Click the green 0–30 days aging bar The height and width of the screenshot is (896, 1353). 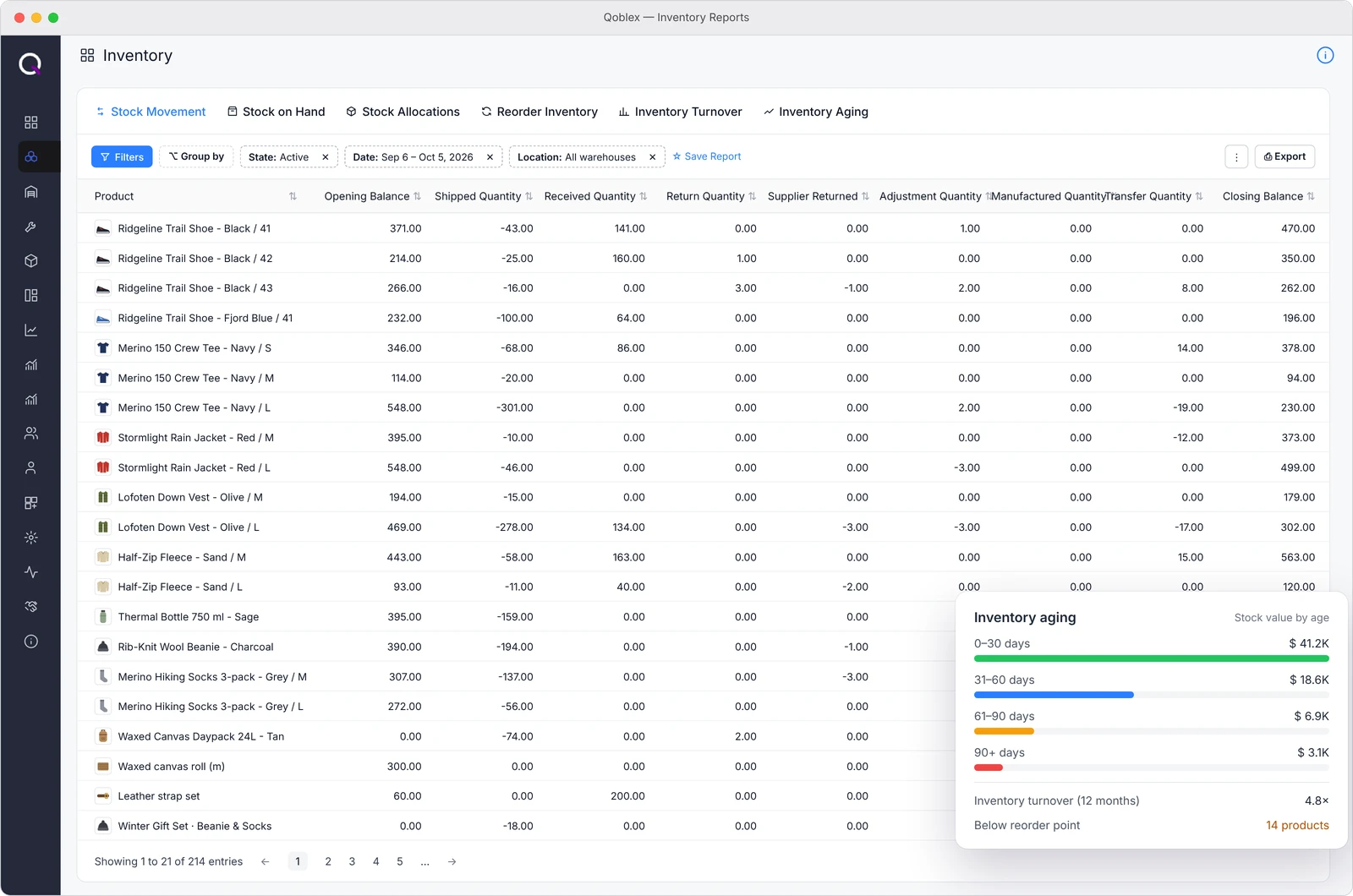(1152, 658)
